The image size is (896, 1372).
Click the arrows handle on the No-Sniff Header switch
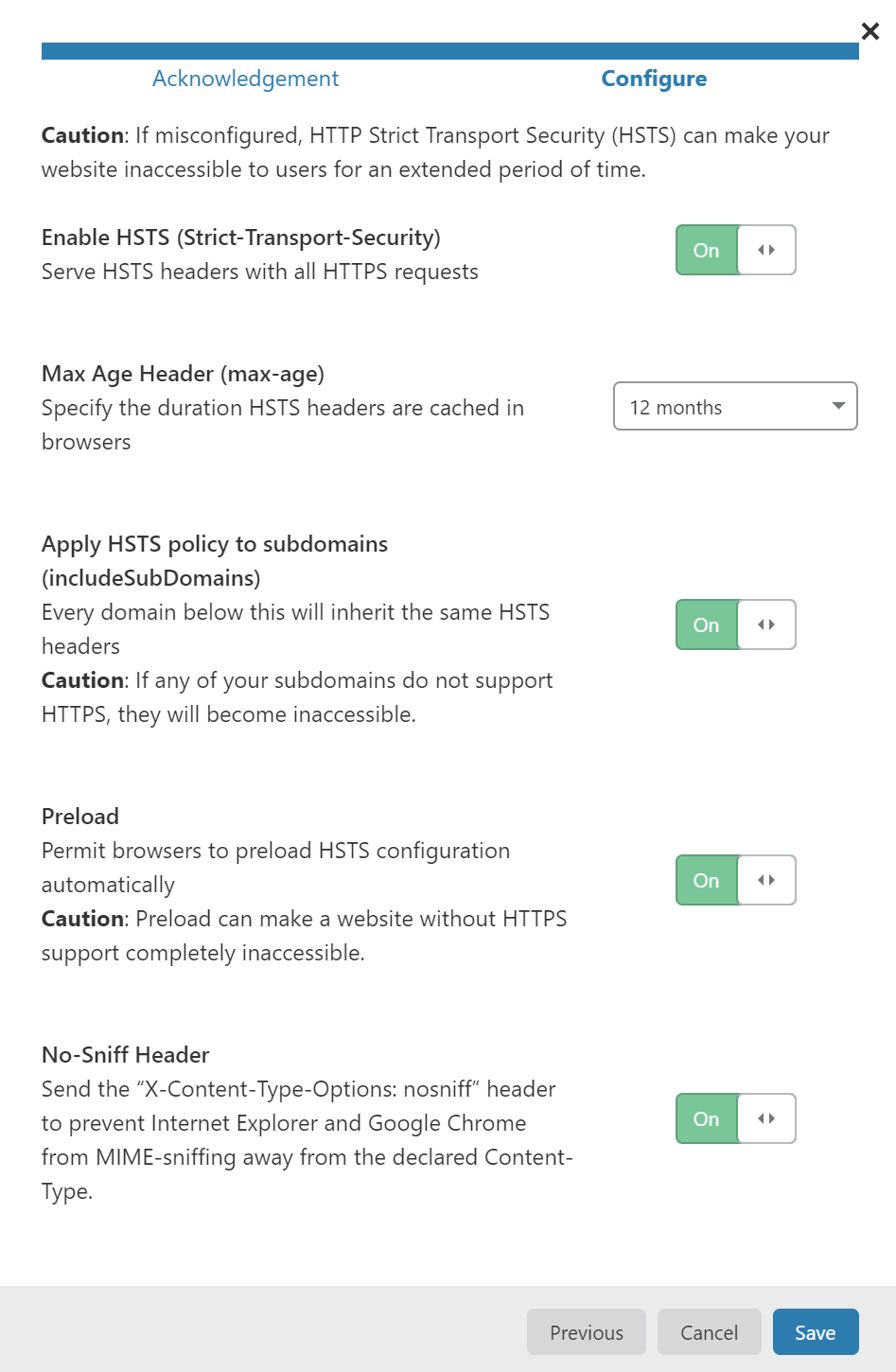766,1118
